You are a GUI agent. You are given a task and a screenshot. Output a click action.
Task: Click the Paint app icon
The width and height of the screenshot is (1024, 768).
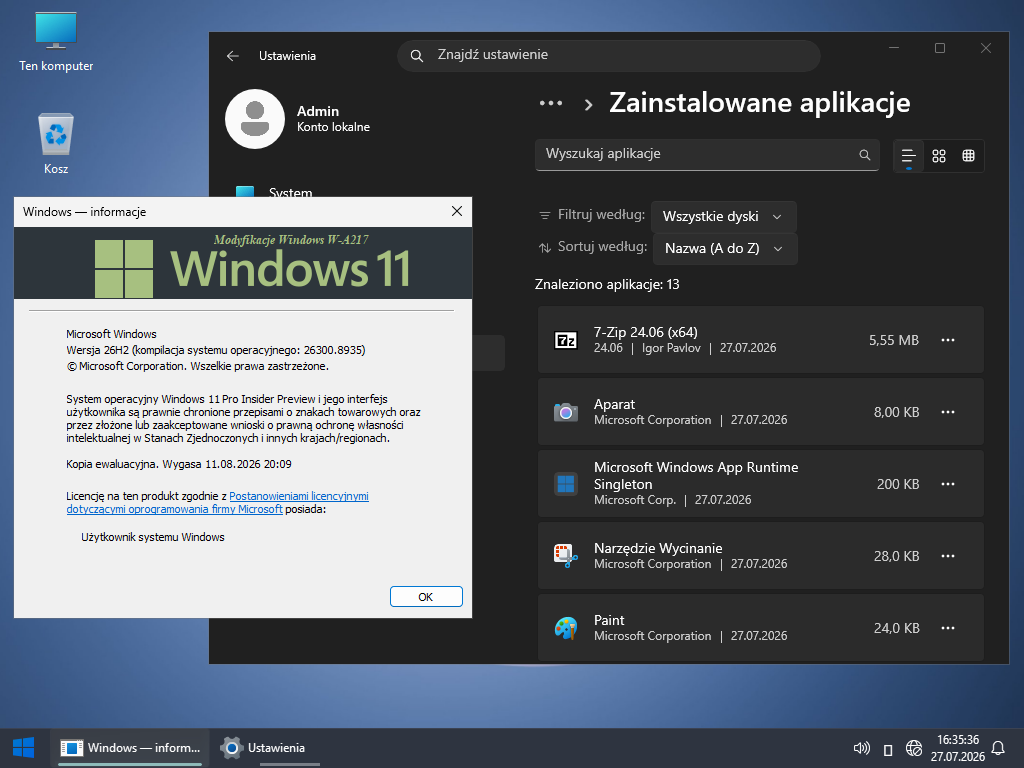point(566,628)
